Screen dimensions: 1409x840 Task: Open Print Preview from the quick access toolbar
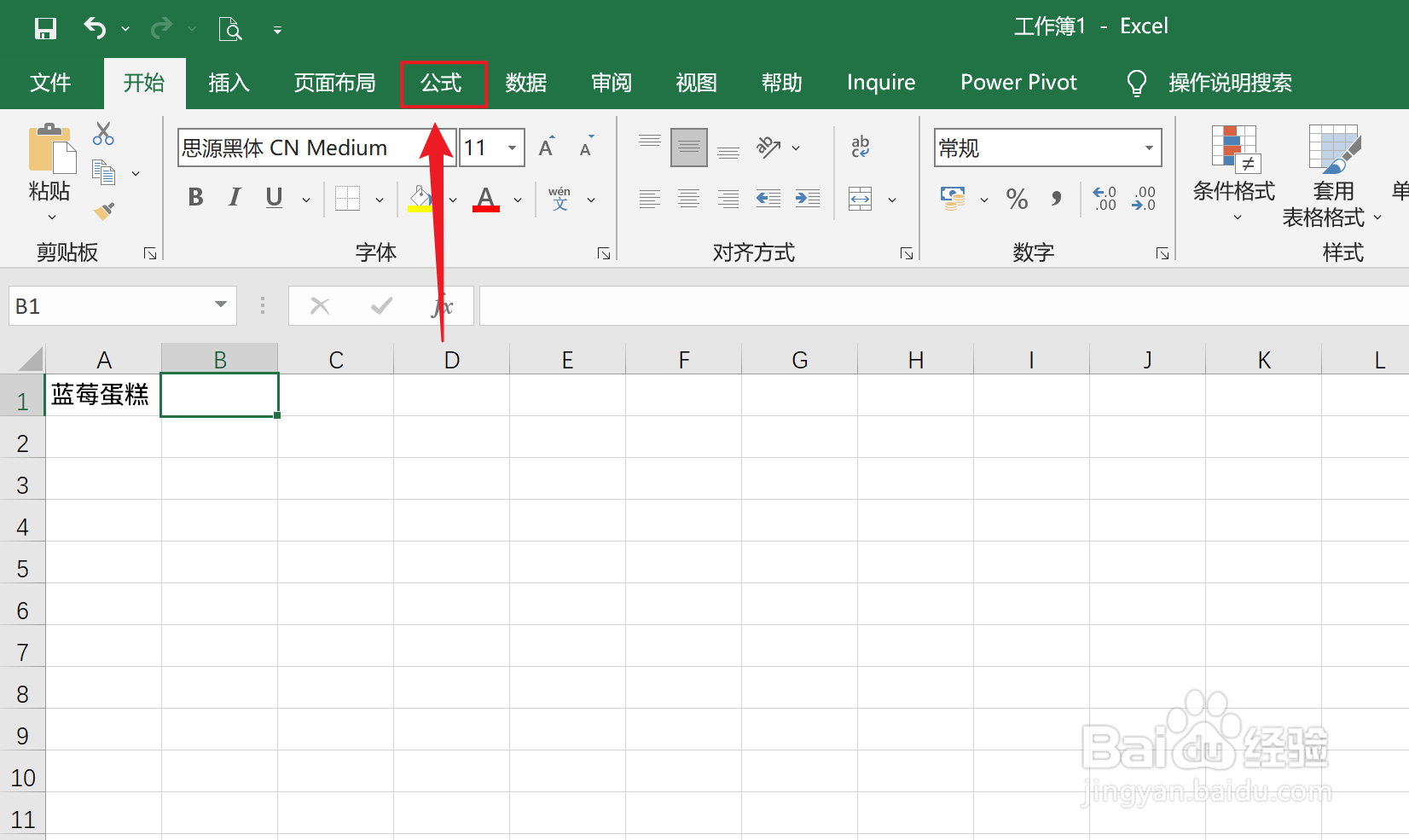230,29
